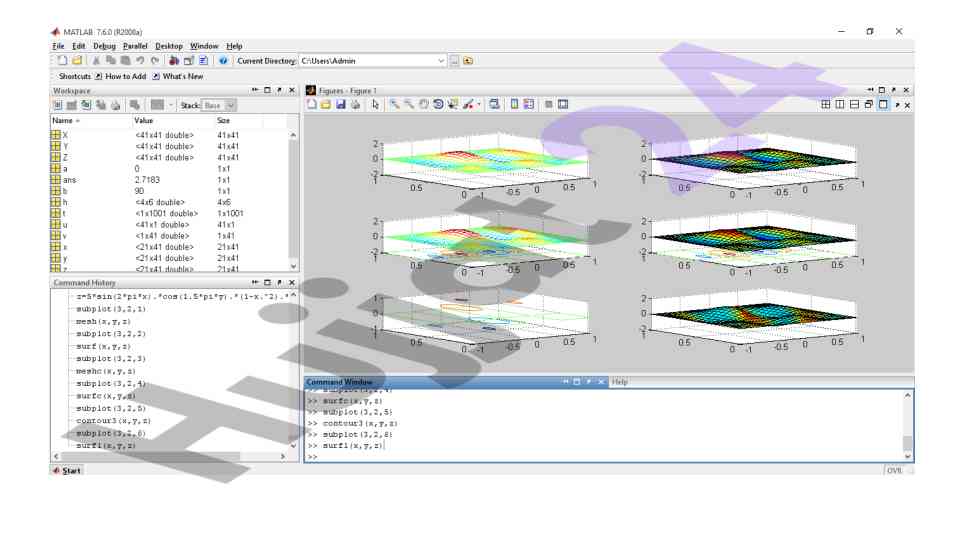The height and width of the screenshot is (540, 961).
Task: Print the figure using the printer icon
Action: [x=355, y=105]
